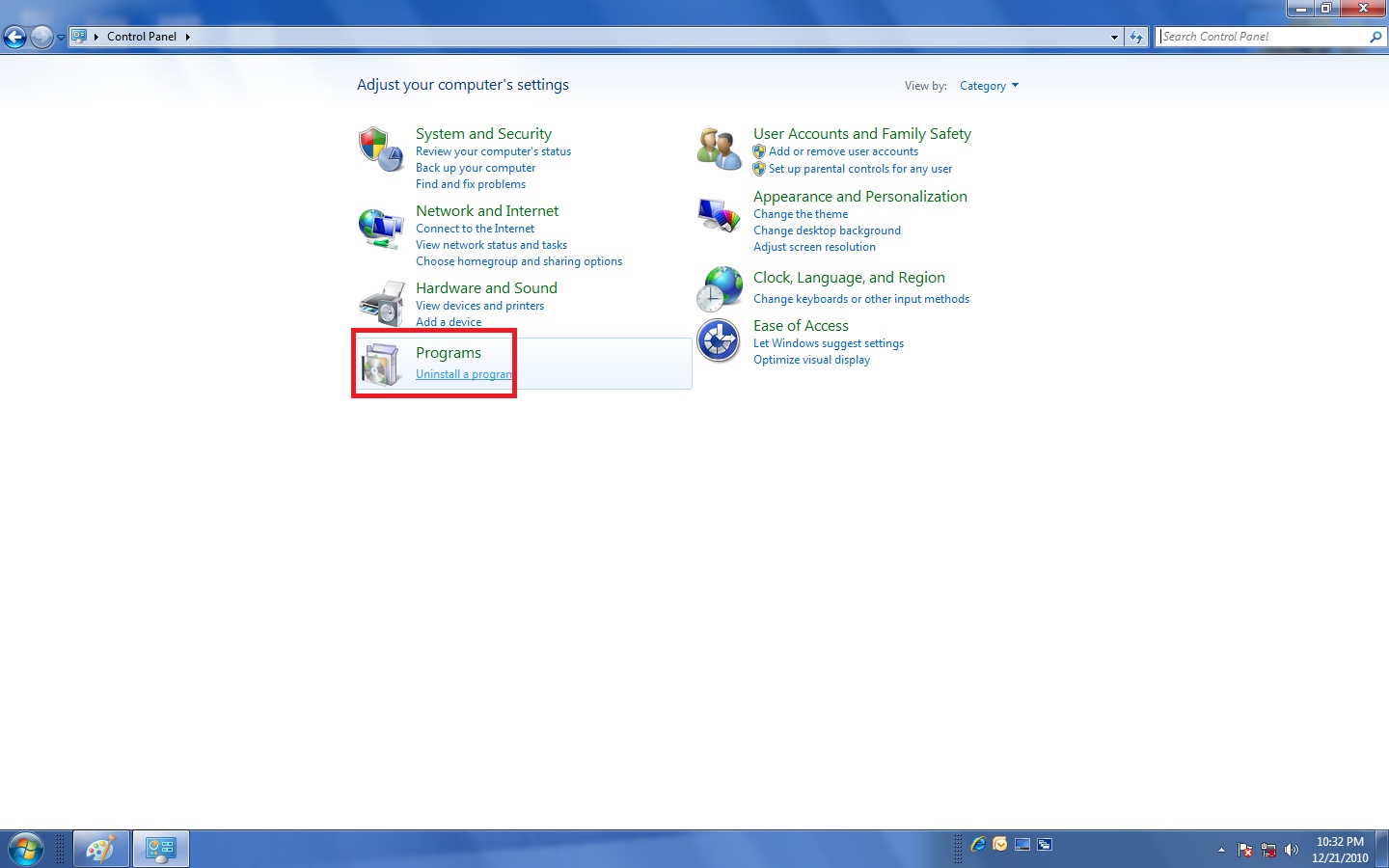Click the Control Panel breadcrumb text
Image resolution: width=1389 pixels, height=868 pixels.
click(142, 37)
